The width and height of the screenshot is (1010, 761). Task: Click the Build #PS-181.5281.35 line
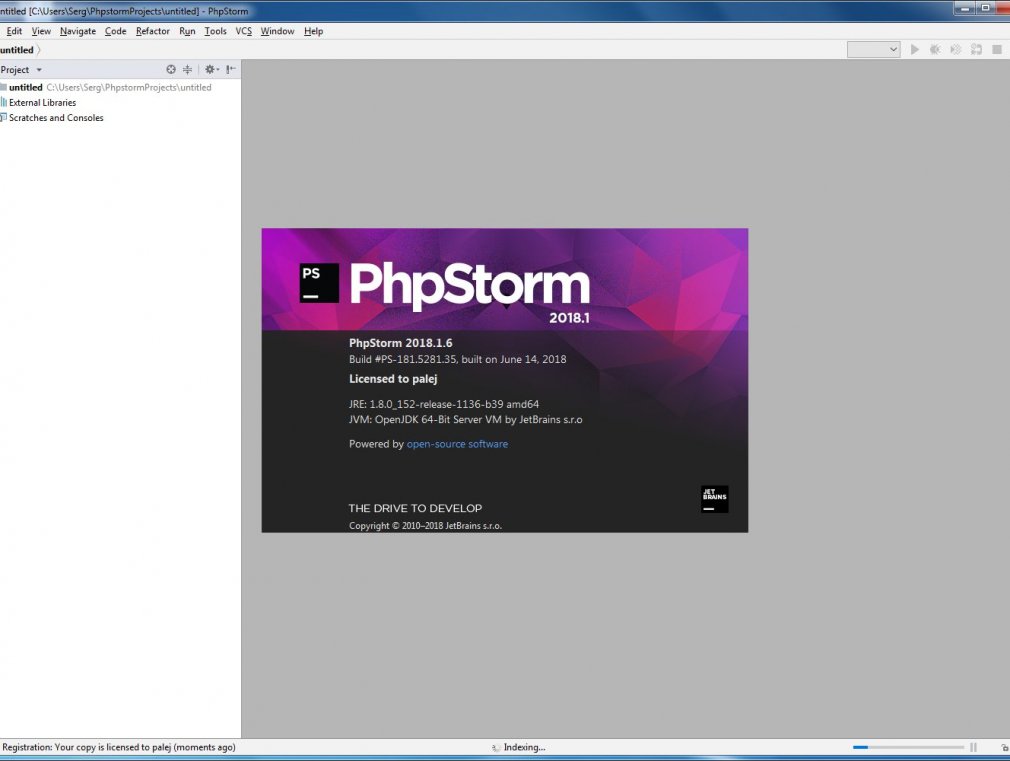[457, 359]
